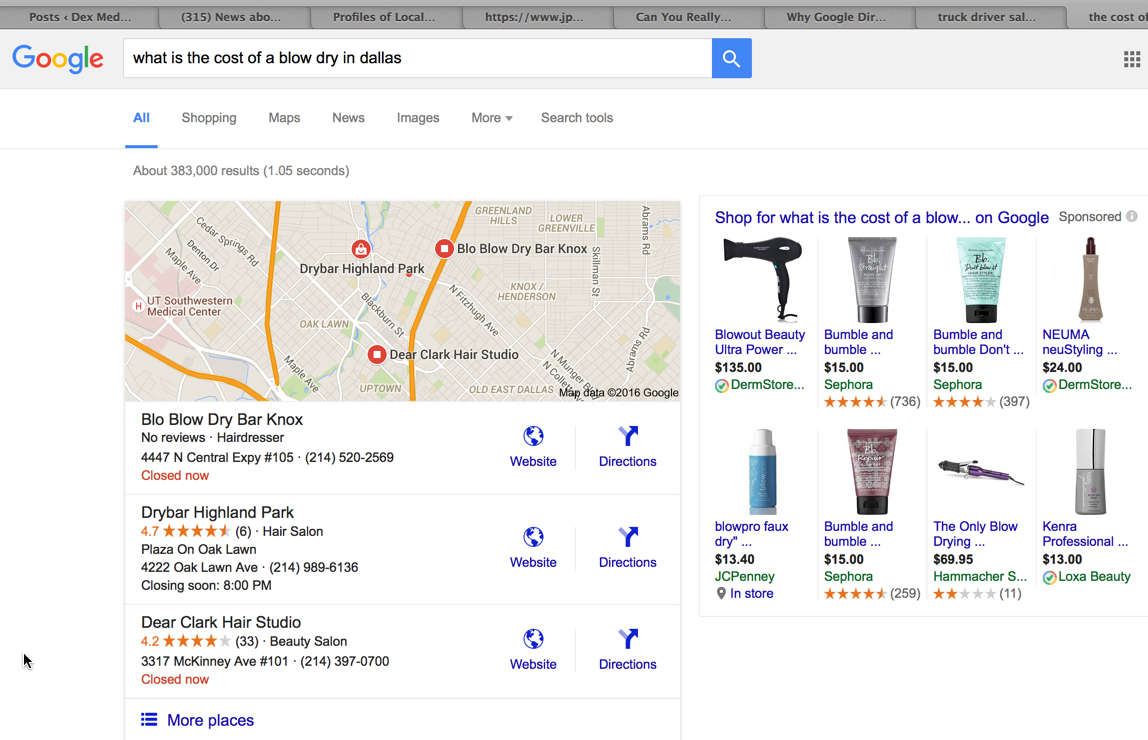This screenshot has height=740, width=1148.
Task: Expand the More search options dropdown
Action: [491, 118]
